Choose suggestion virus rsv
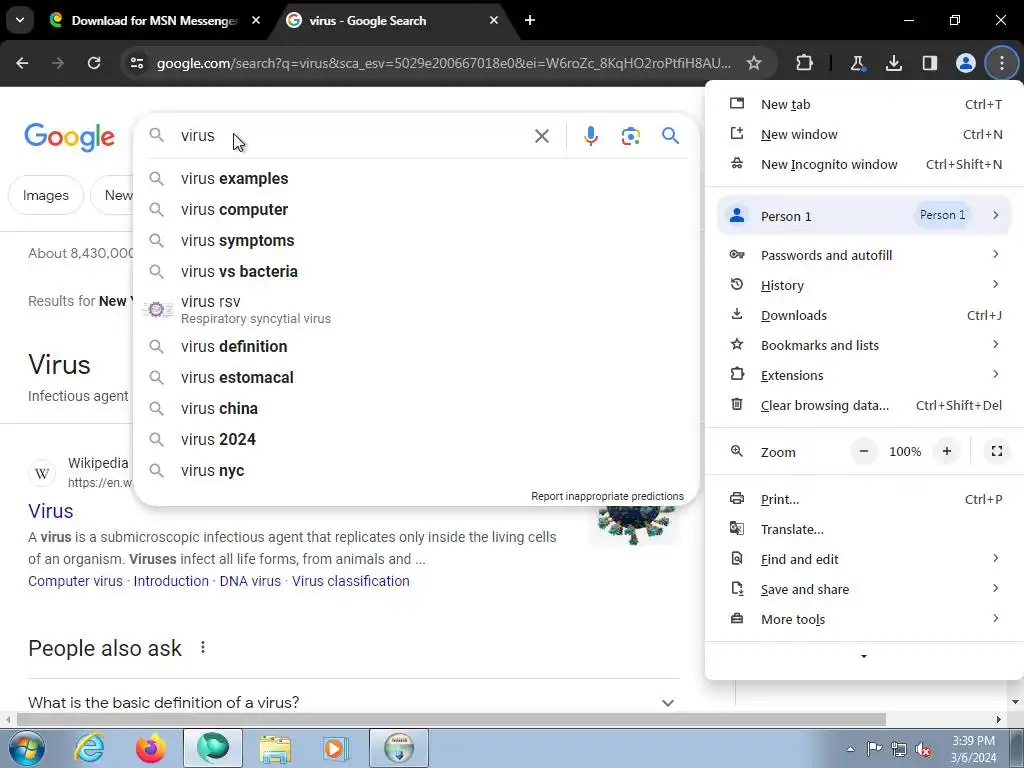The height and width of the screenshot is (768, 1024). coord(416,310)
